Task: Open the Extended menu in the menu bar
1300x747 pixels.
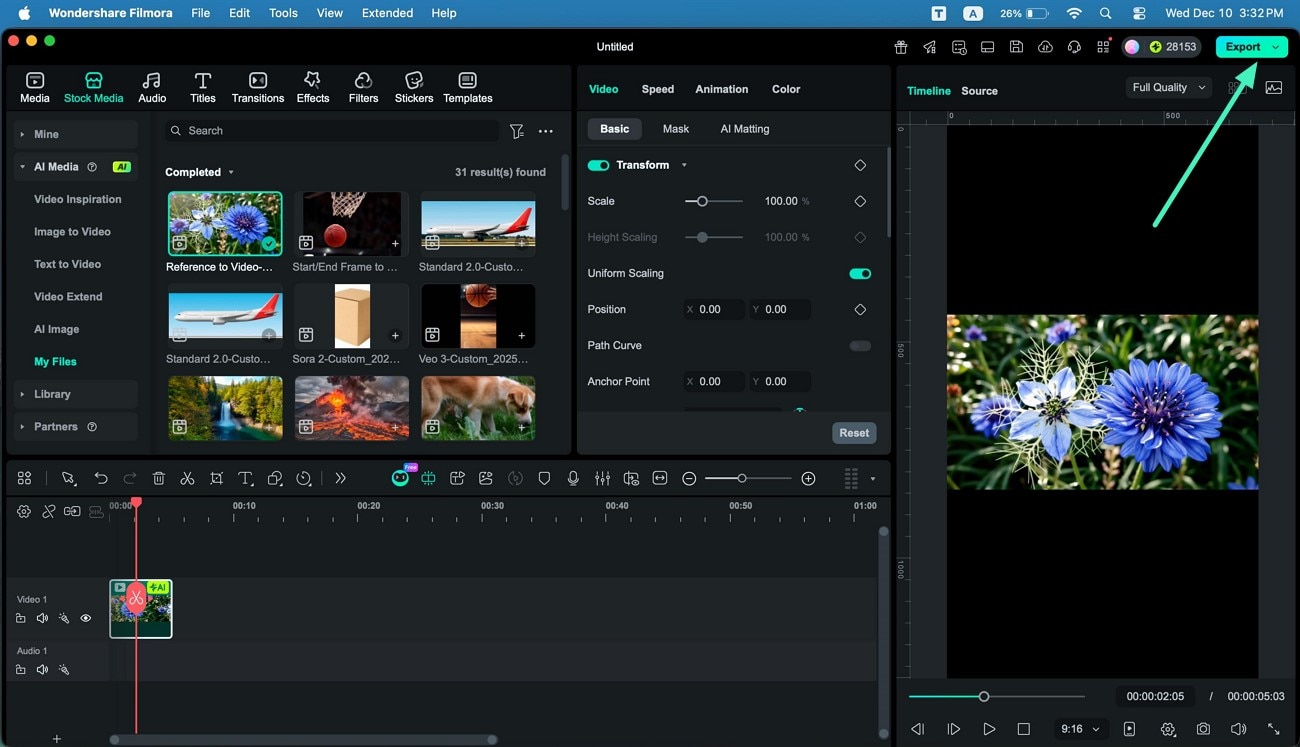Action: click(x=387, y=13)
